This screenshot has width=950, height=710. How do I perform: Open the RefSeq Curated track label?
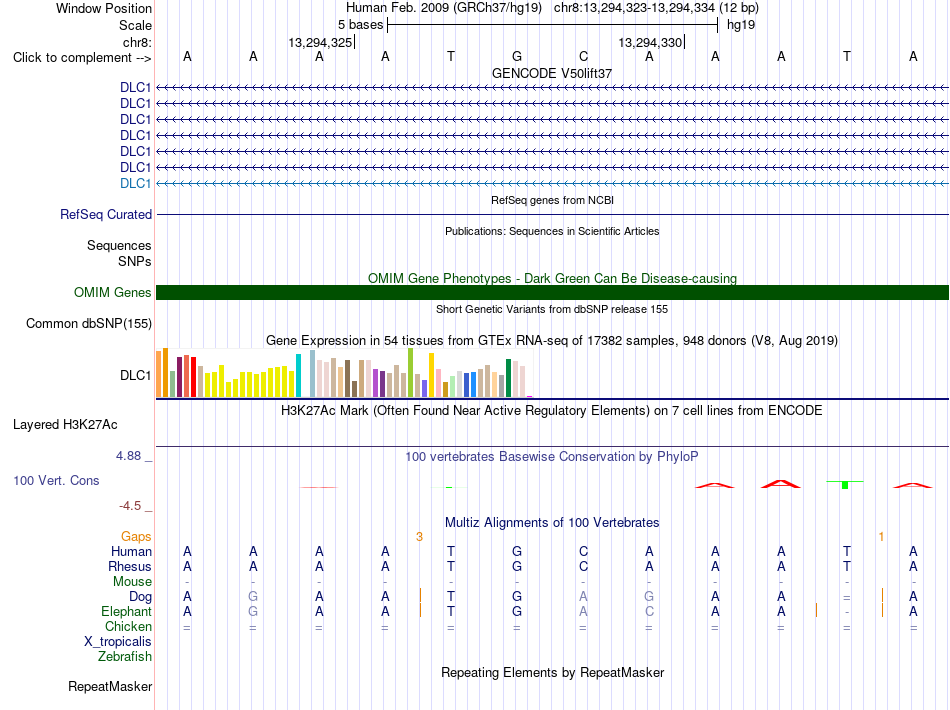pyautogui.click(x=105, y=214)
